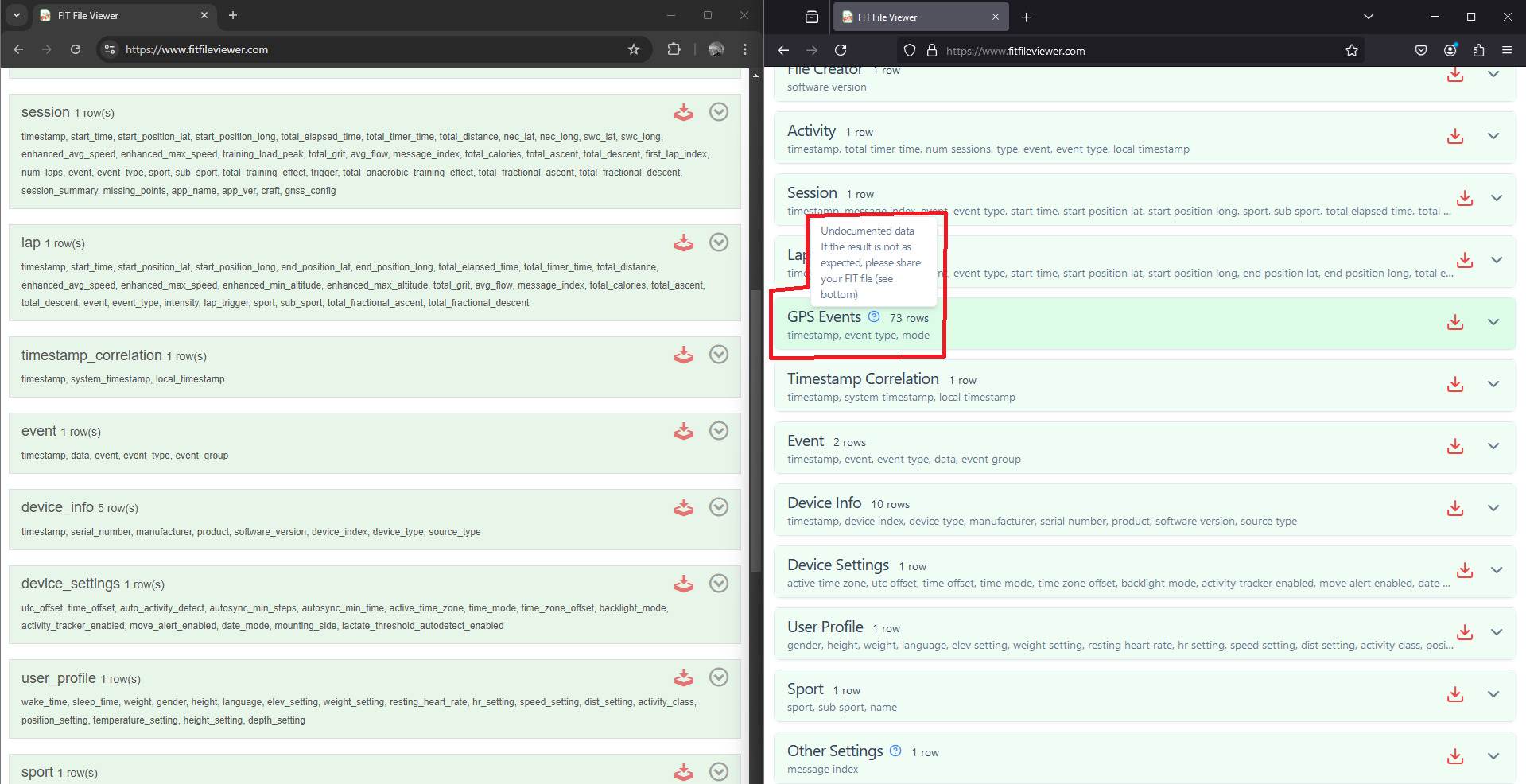
Task: Click the Sport section title in right viewer
Action: click(x=805, y=689)
